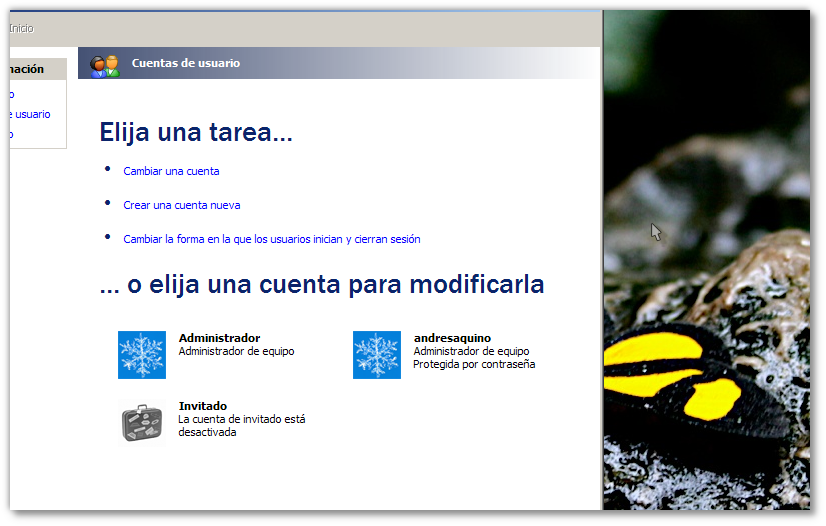Open the Administrador account name
Screen dimensions: 826x526
(x=219, y=338)
